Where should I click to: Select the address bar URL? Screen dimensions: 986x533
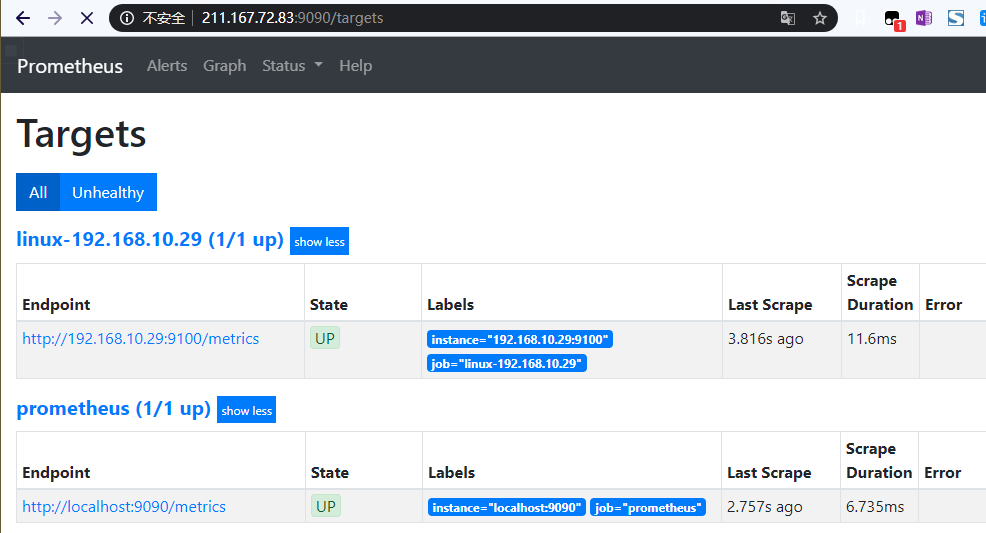click(292, 18)
